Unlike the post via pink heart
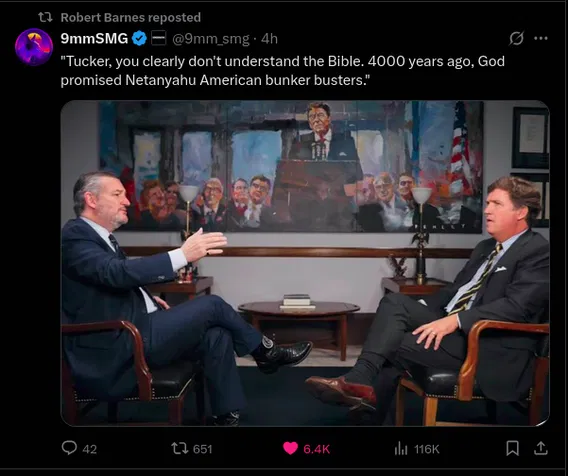 pos(291,448)
